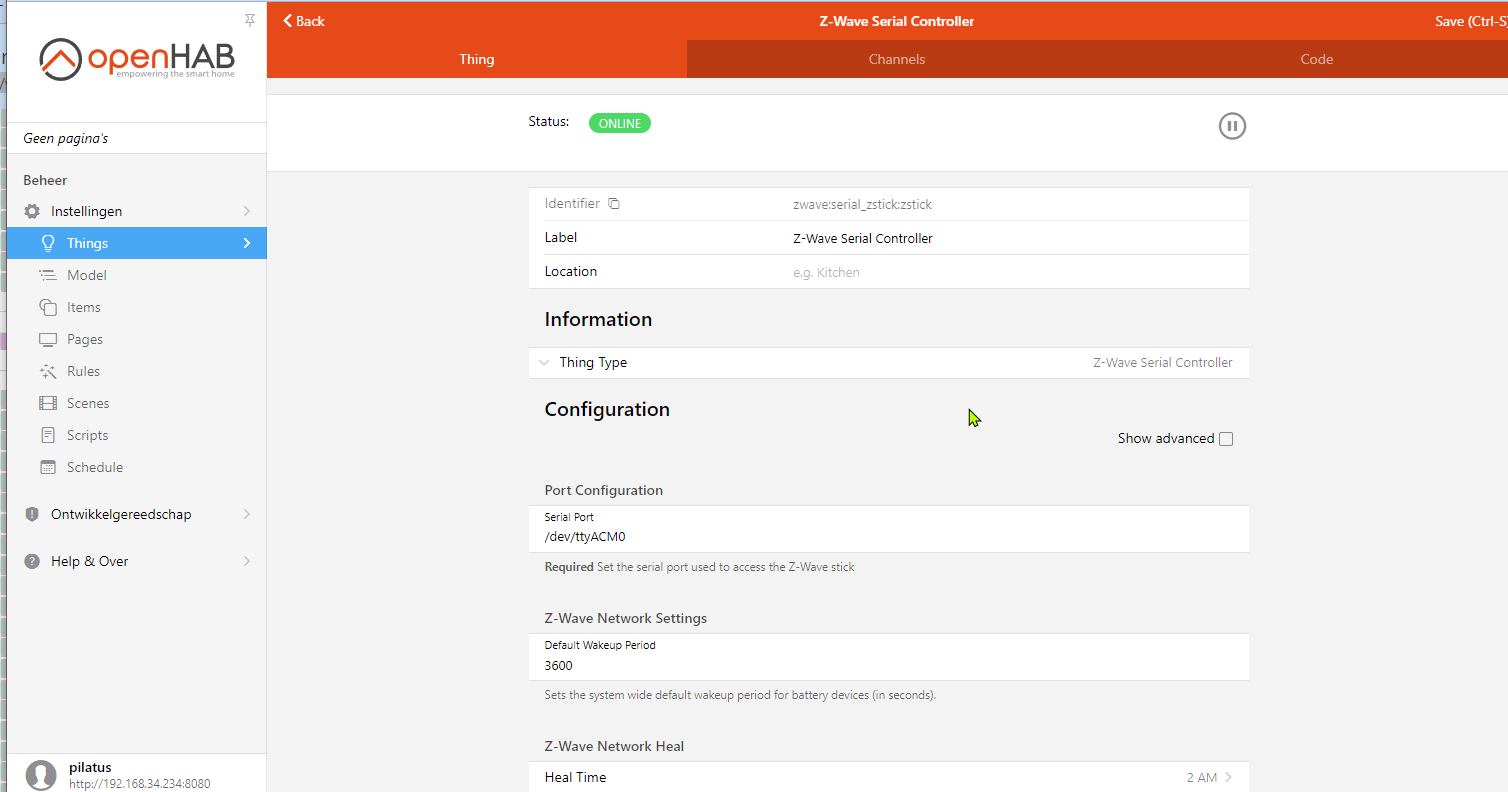Expand the Instellingen settings section

point(136,211)
